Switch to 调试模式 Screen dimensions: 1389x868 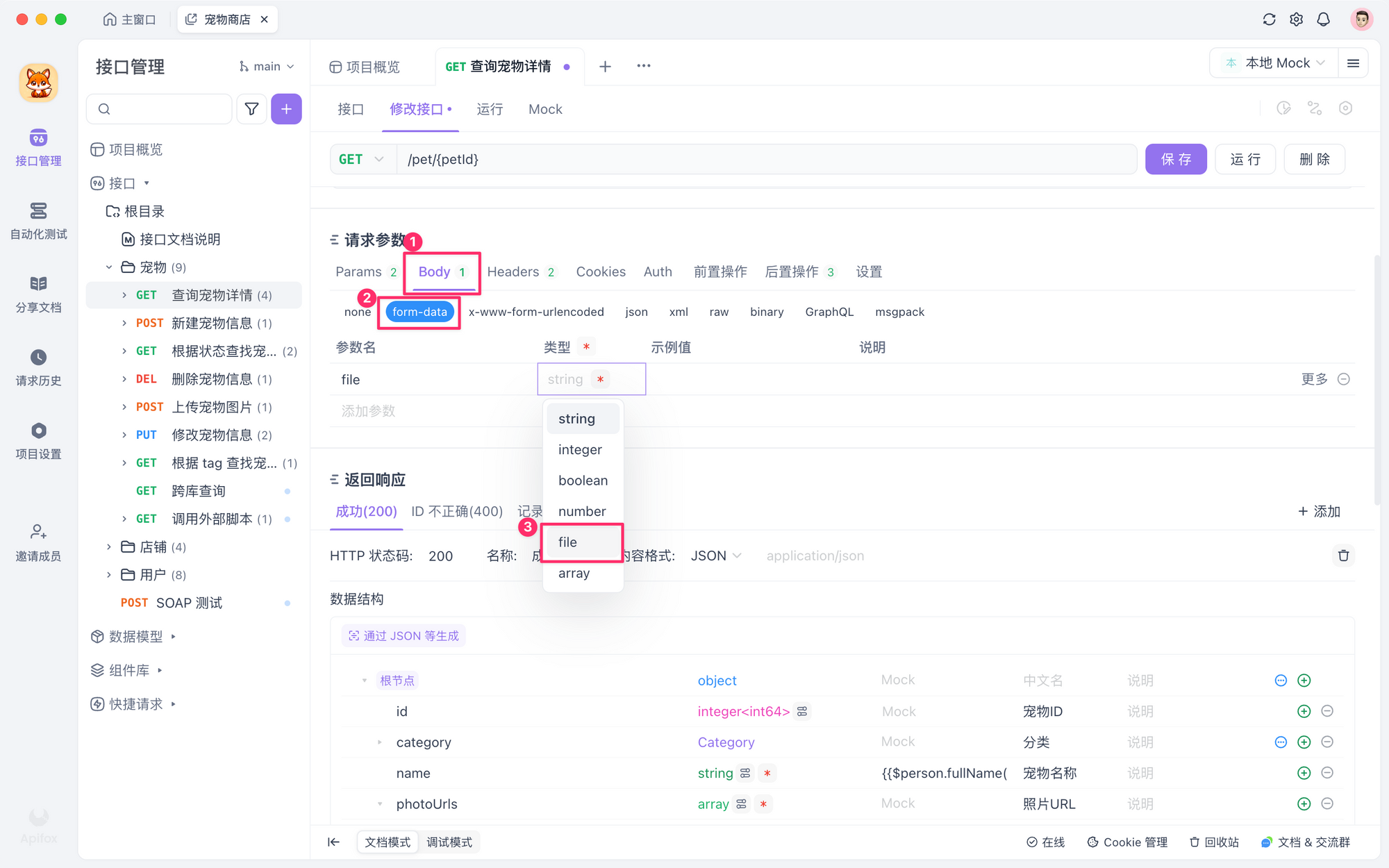pos(449,842)
